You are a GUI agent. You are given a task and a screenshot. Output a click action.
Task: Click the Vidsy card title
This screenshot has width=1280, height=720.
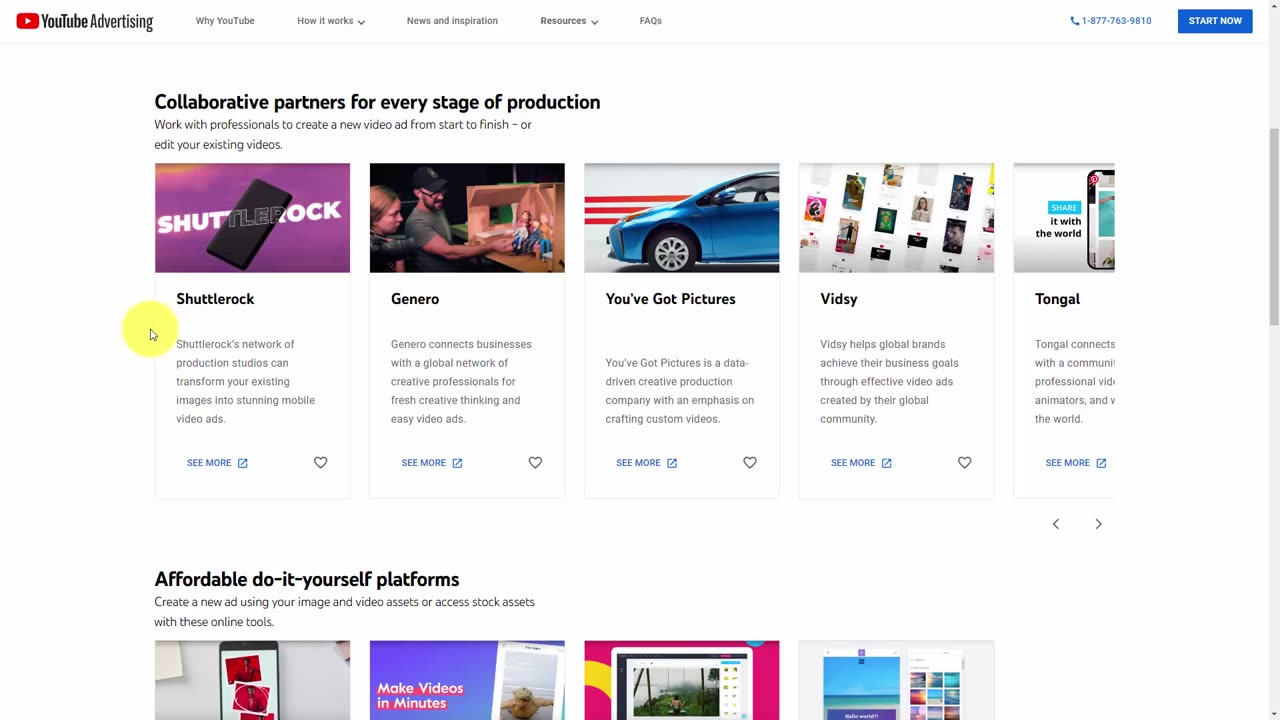point(838,299)
